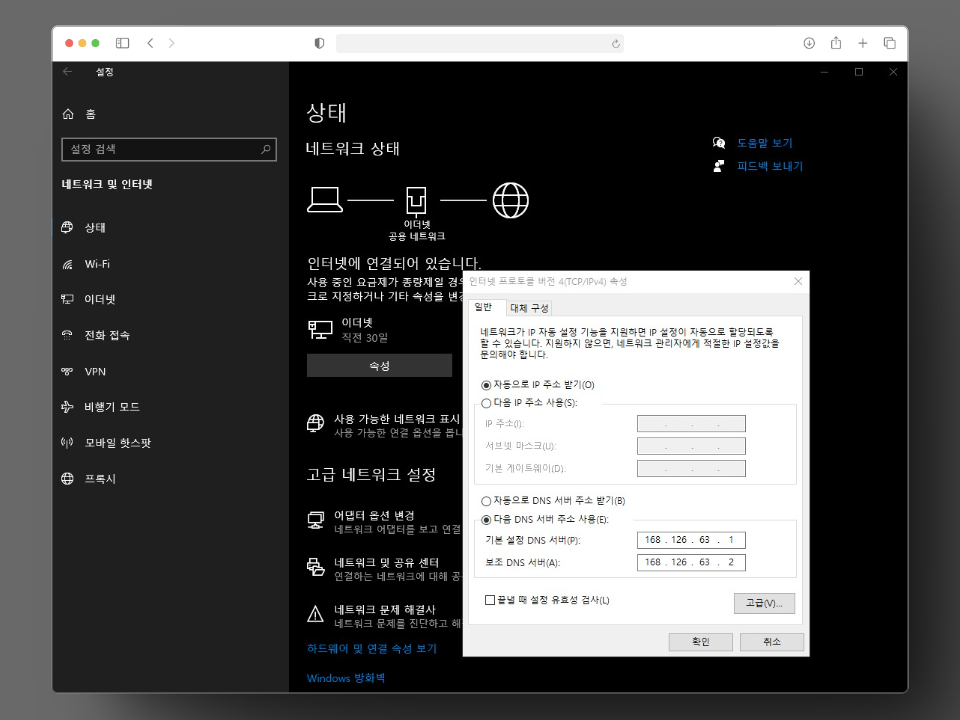Screen dimensions: 960x720
Task: Click the IP 주소 field
Action: [691, 424]
